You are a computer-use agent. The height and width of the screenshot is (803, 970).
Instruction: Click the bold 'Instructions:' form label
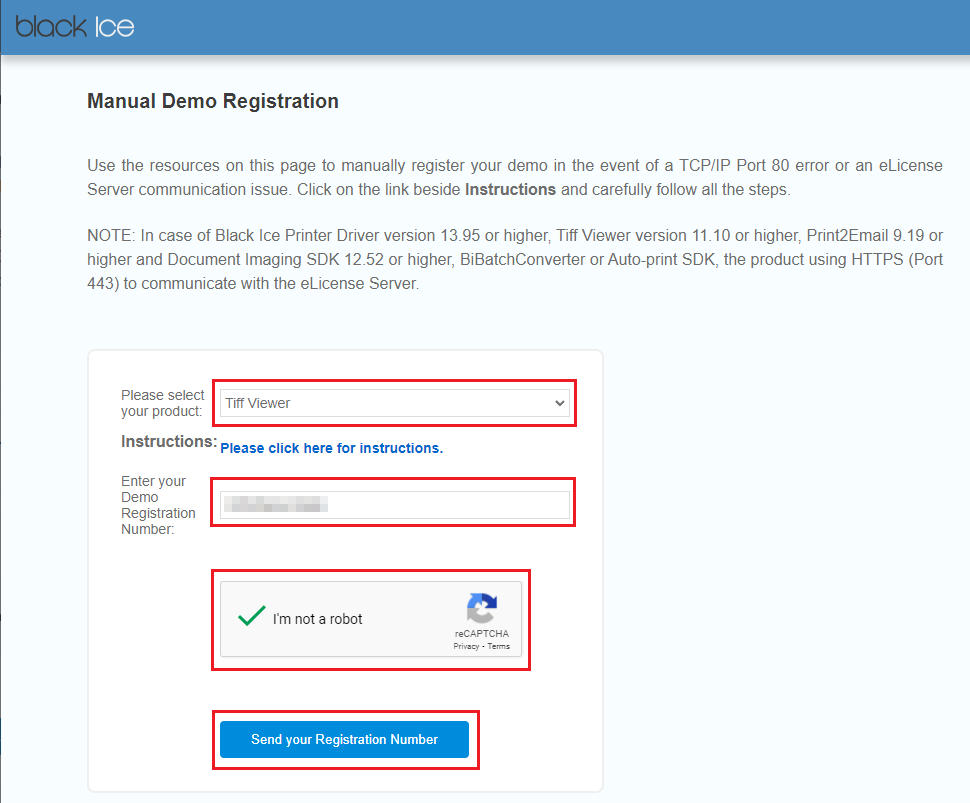tap(169, 441)
